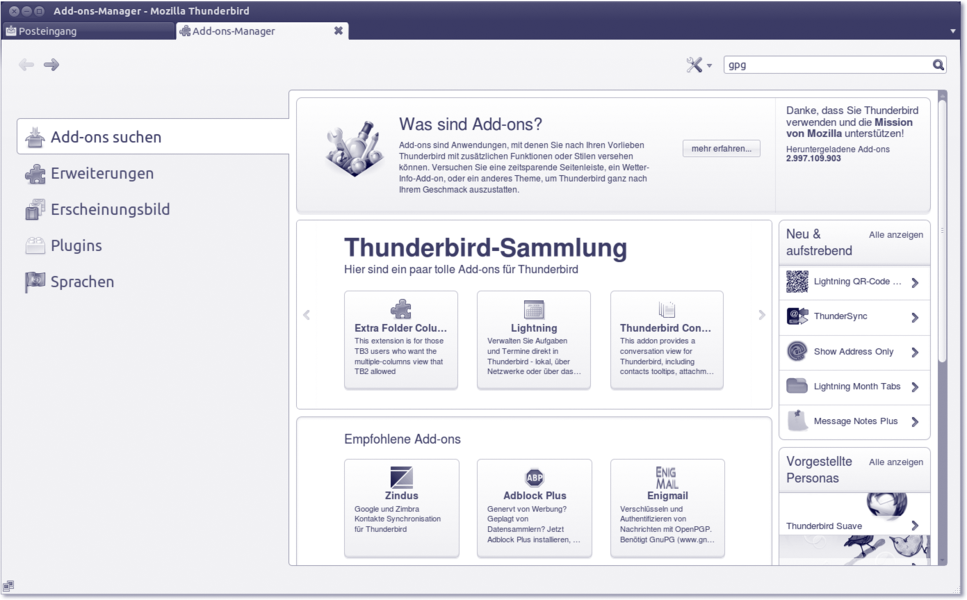This screenshot has height=600, width=967.
Task: Click the Zindus add-on icon
Action: [x=401, y=477]
